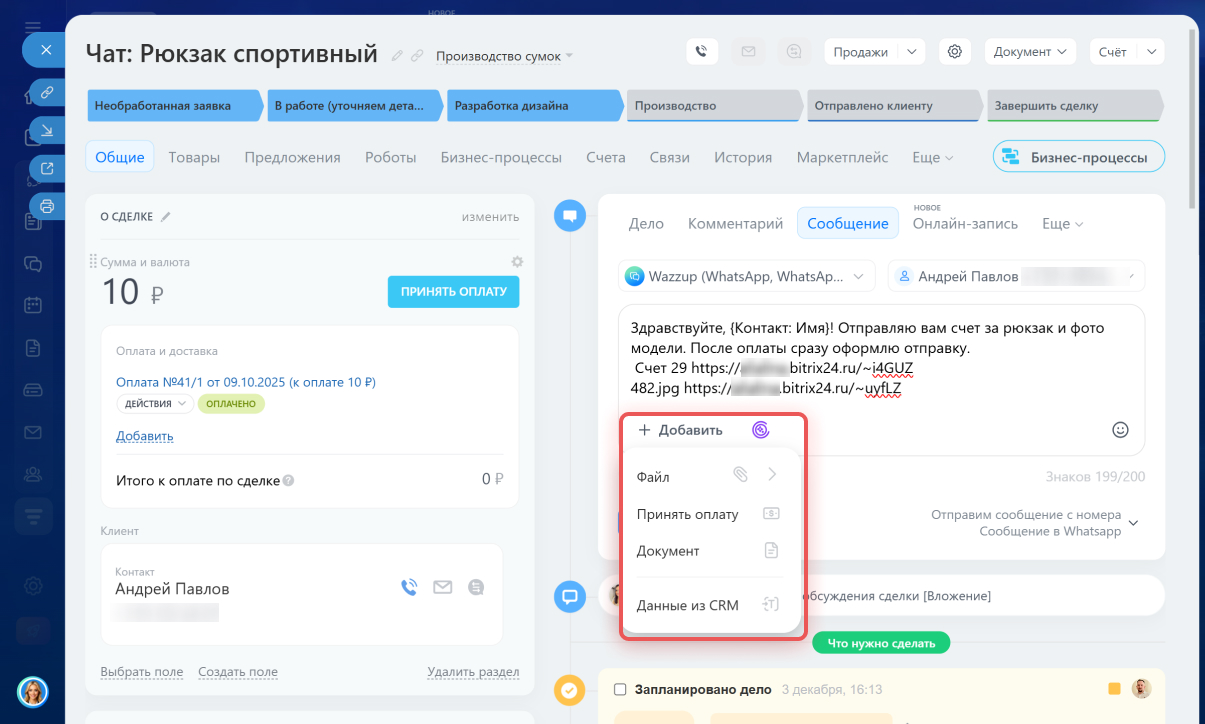Open settings gear icon in deal header

point(954,52)
